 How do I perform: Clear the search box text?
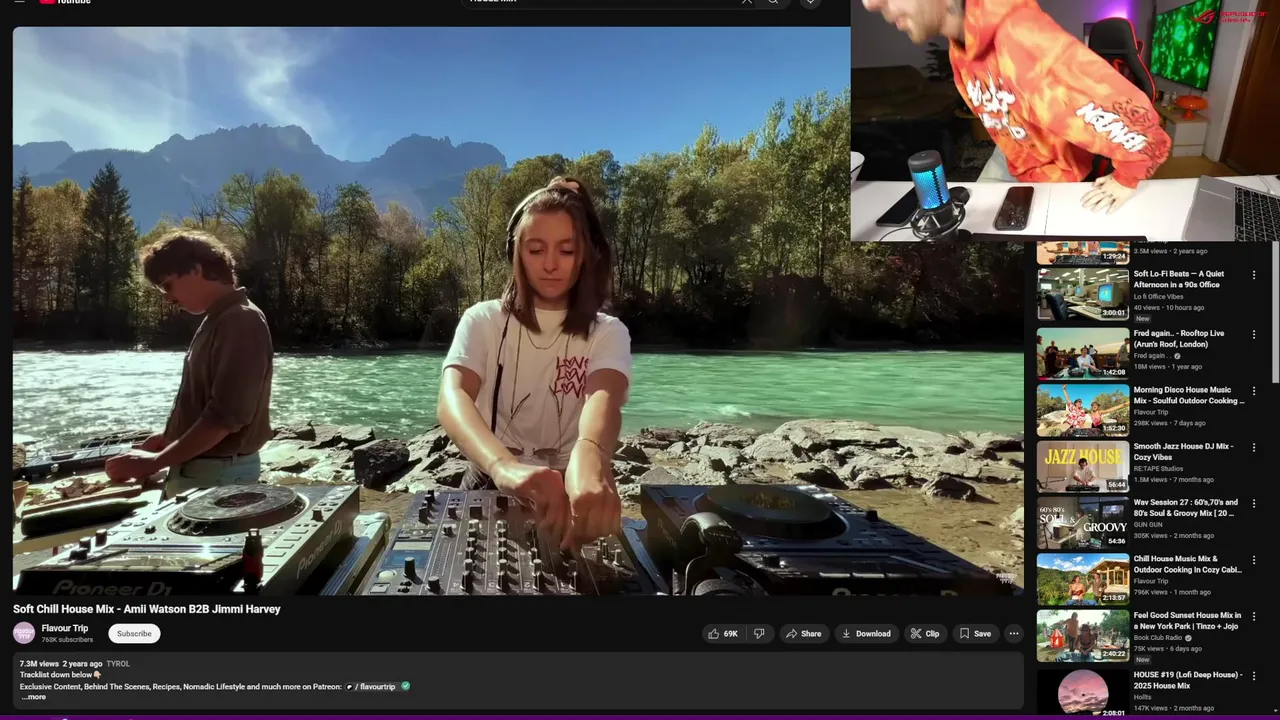(x=746, y=2)
